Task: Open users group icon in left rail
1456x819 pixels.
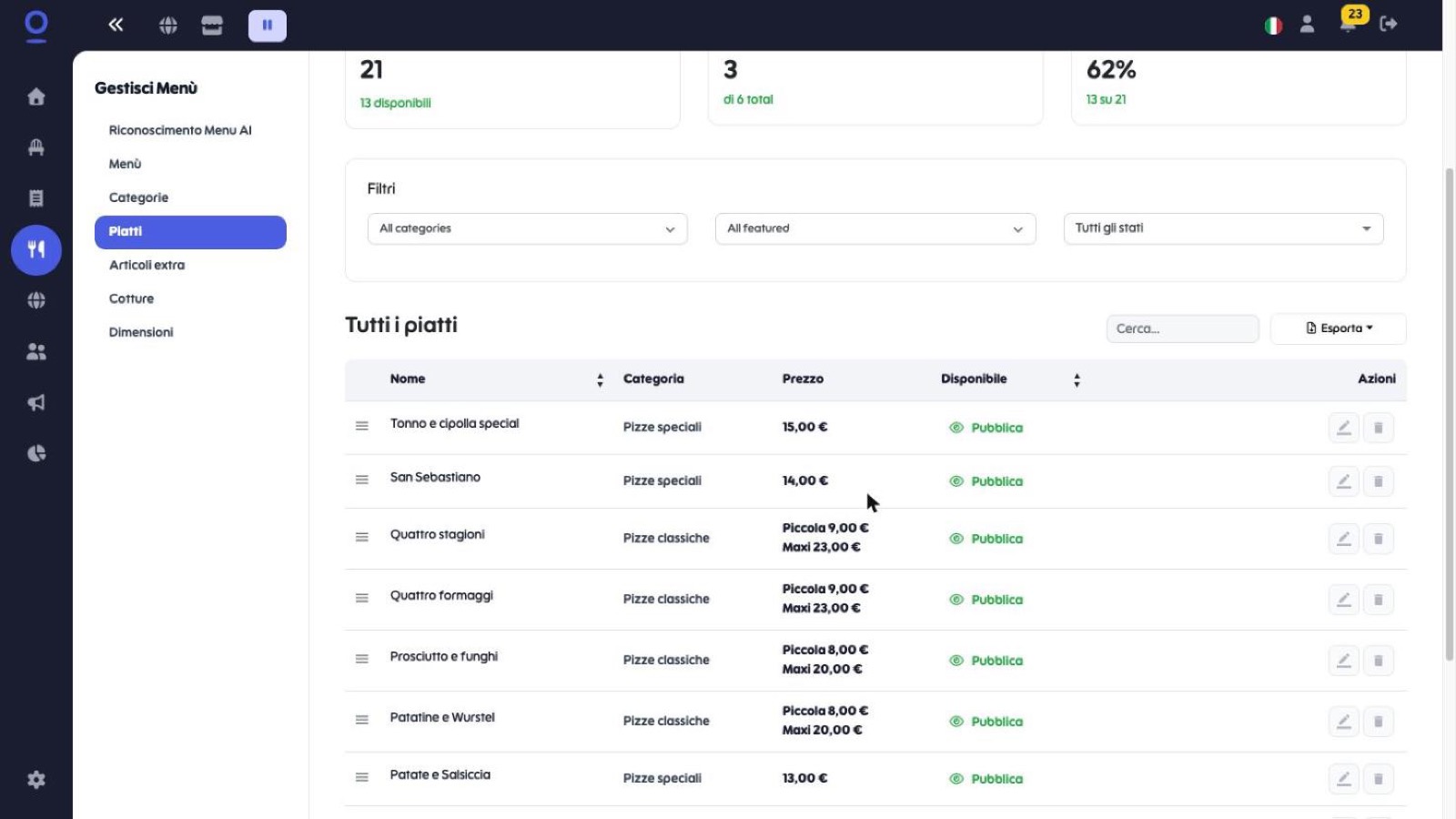Action: point(36,351)
